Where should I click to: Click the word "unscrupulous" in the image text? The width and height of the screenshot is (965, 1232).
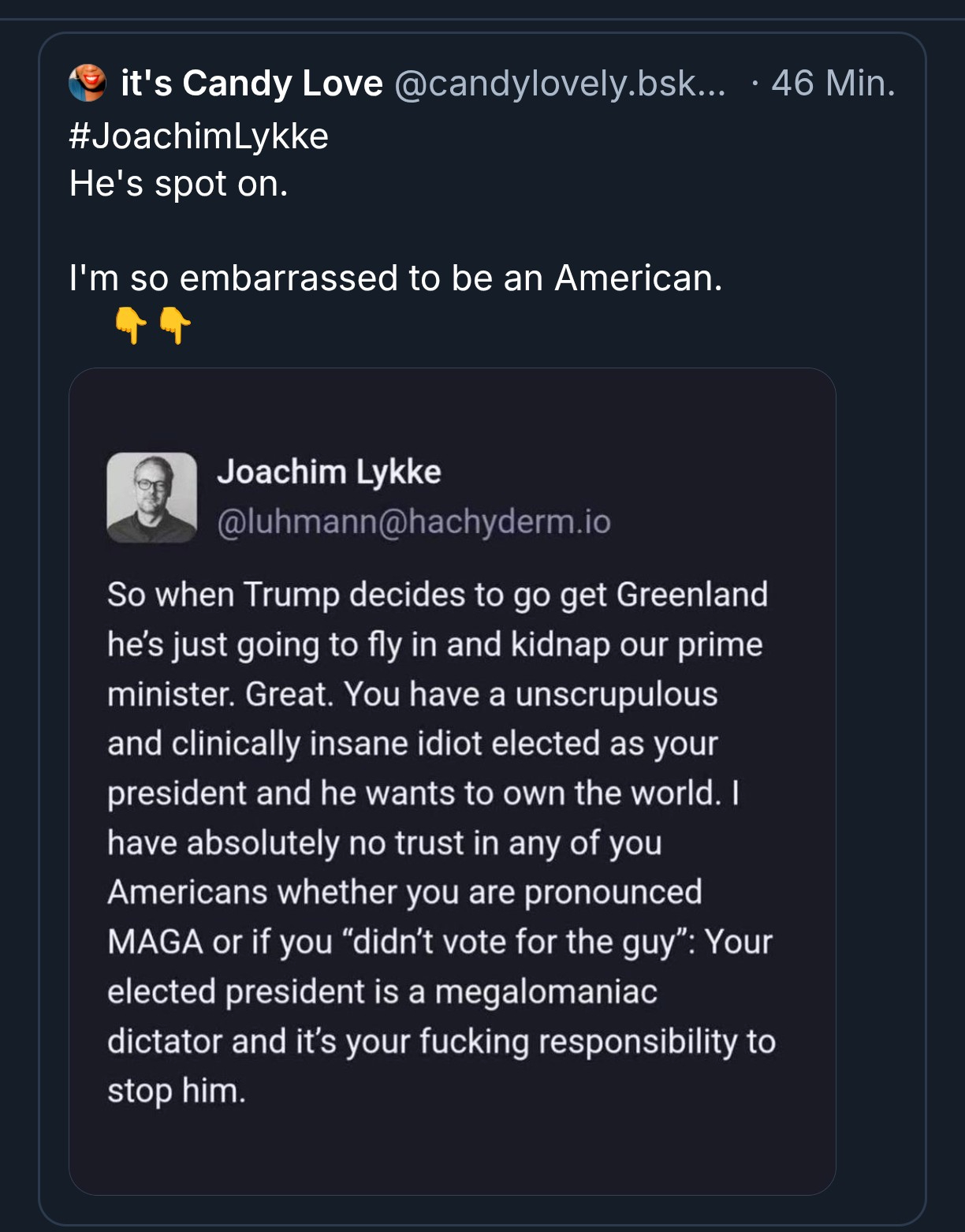(617, 694)
